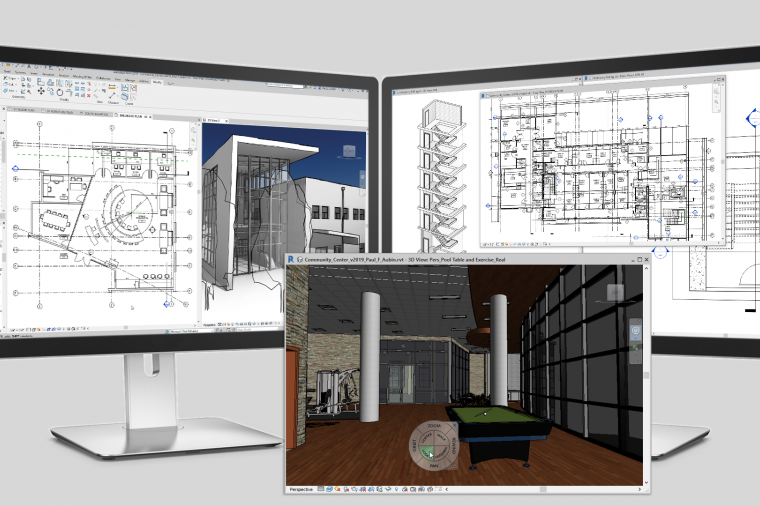The image size is (760, 506).
Task: Open the Perspective view scale control
Action: tap(301, 488)
